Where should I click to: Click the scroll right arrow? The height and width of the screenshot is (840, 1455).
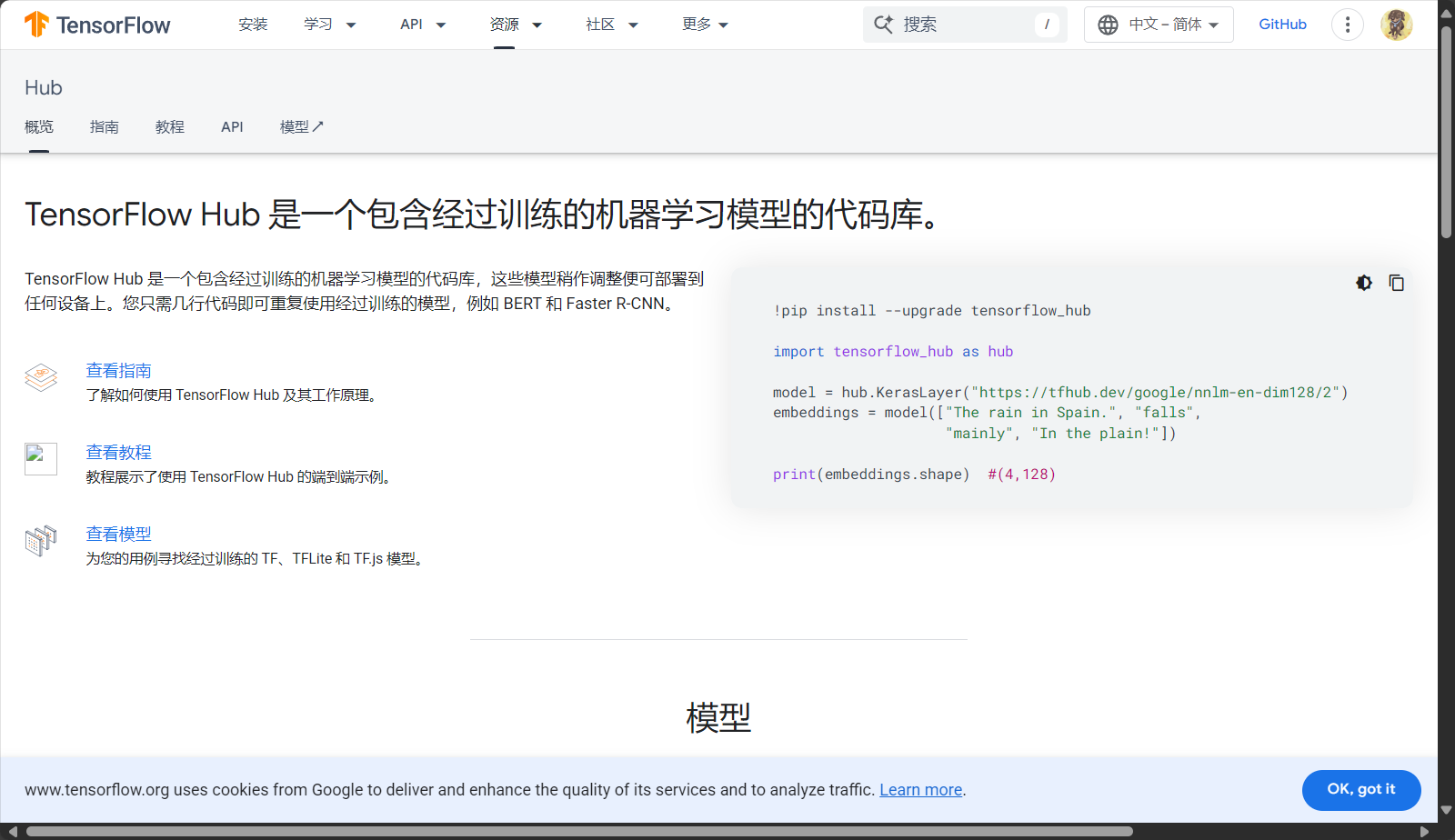tap(1424, 831)
